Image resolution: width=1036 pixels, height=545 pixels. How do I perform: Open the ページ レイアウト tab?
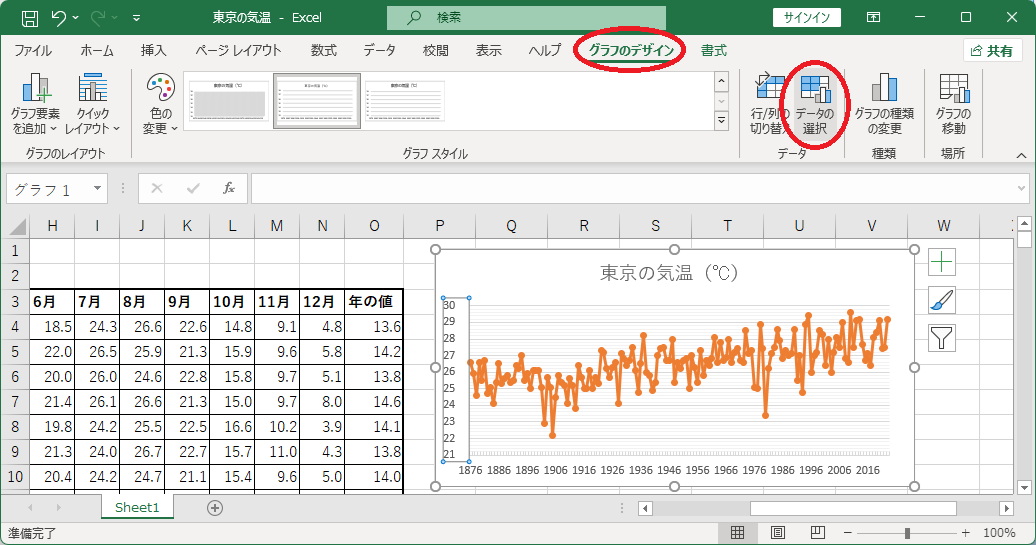point(238,51)
